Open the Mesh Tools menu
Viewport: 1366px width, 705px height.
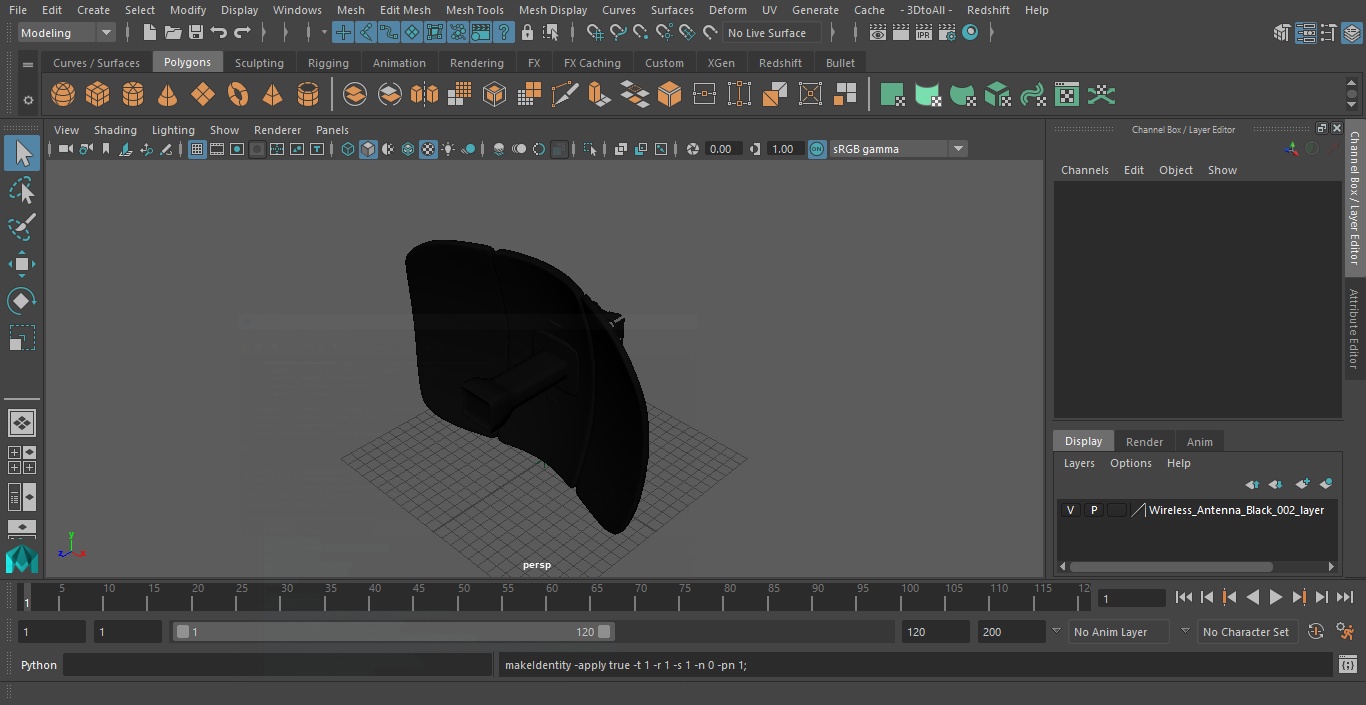(474, 10)
